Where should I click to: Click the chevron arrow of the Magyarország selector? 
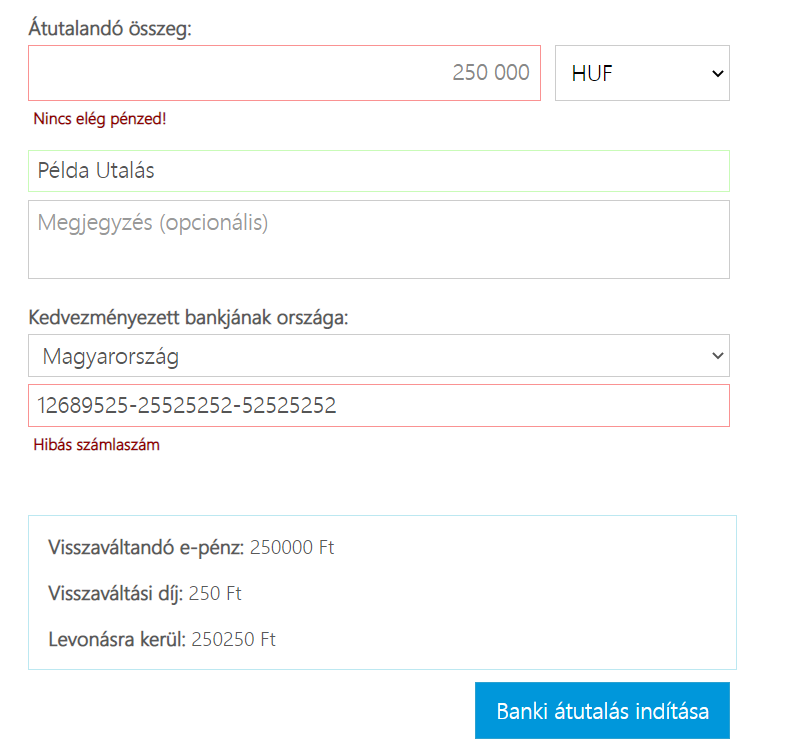[718, 356]
